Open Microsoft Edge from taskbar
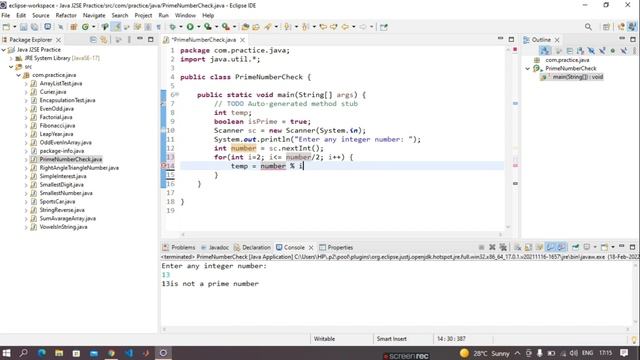 tap(41, 353)
